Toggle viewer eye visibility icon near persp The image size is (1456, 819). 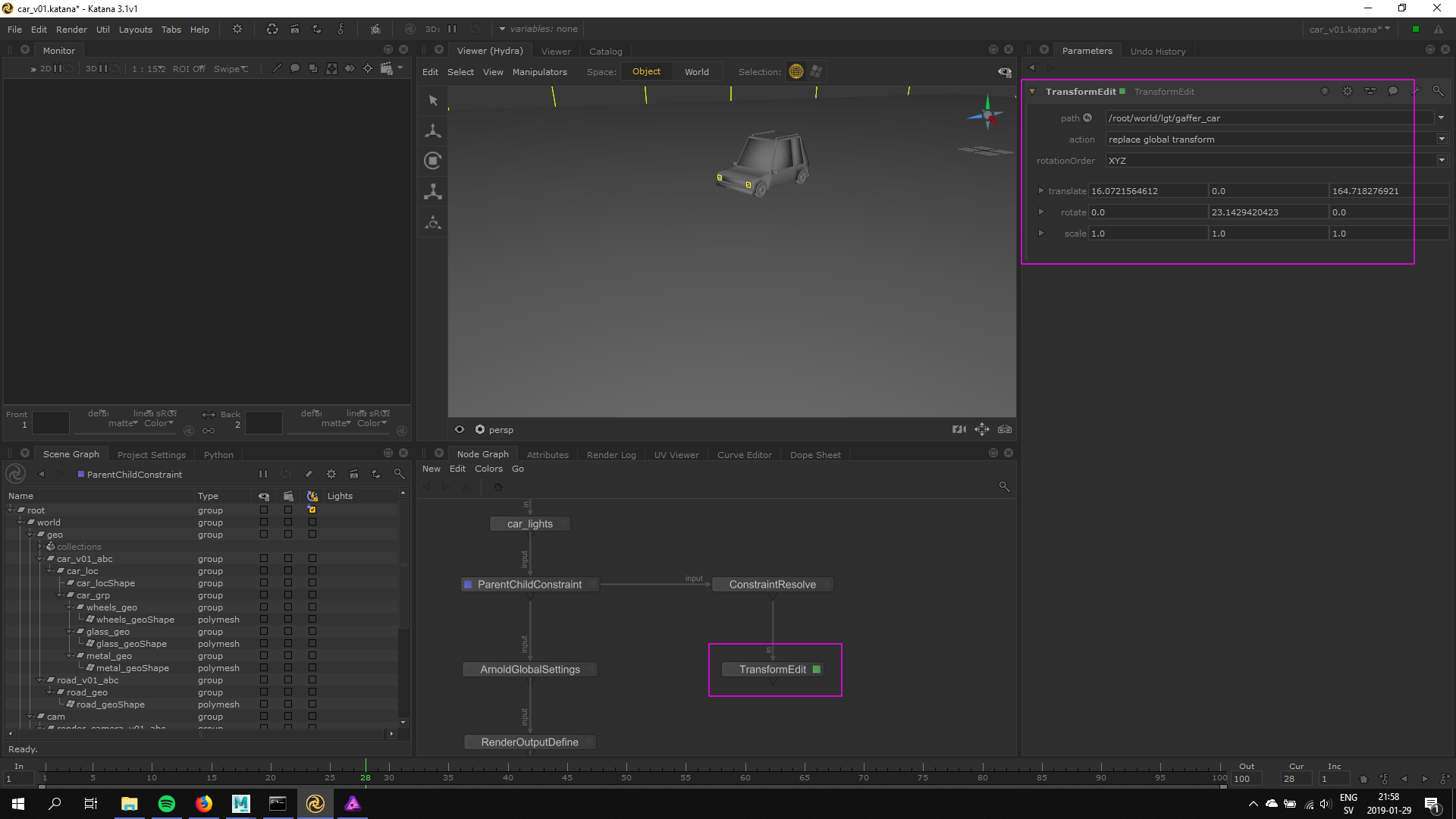460,429
